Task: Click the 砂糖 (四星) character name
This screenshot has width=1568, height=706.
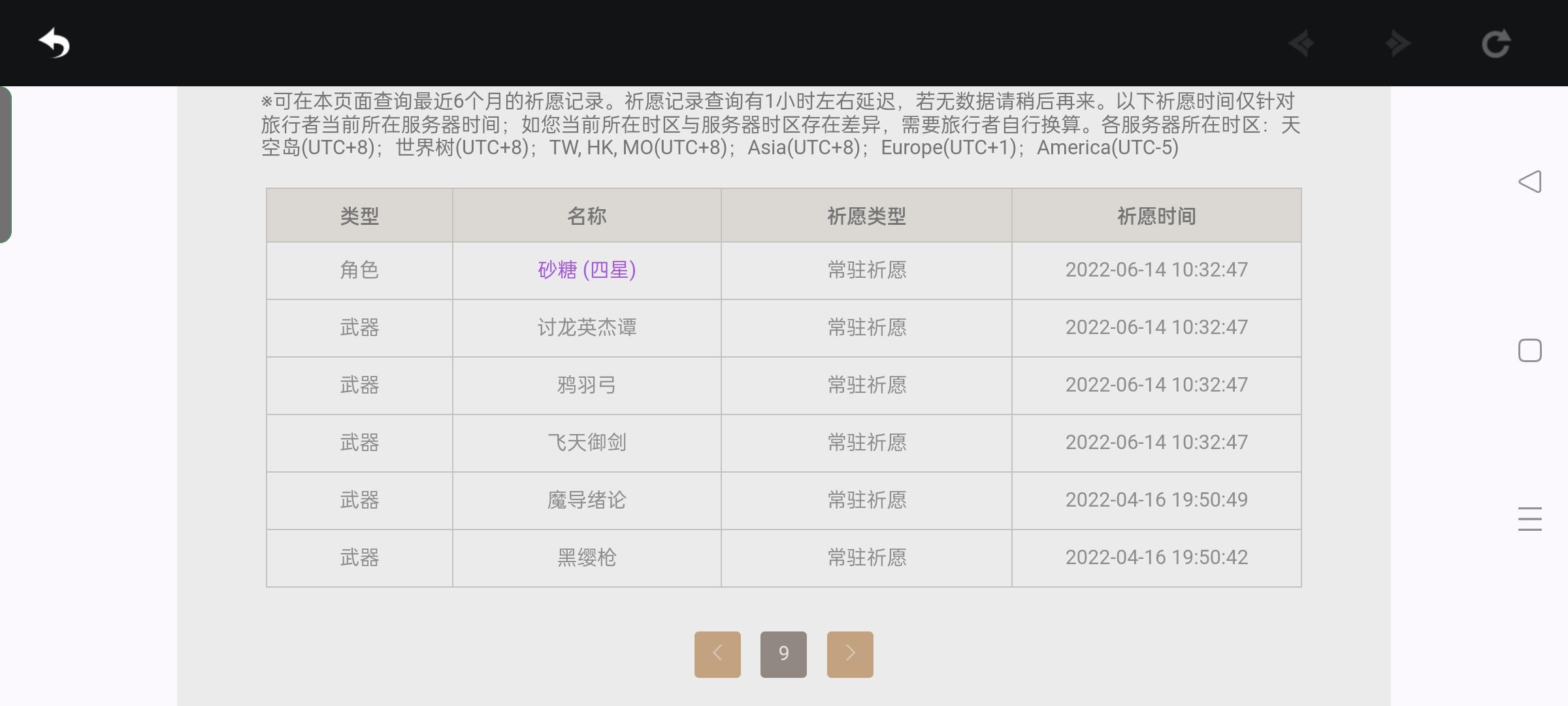Action: click(587, 270)
